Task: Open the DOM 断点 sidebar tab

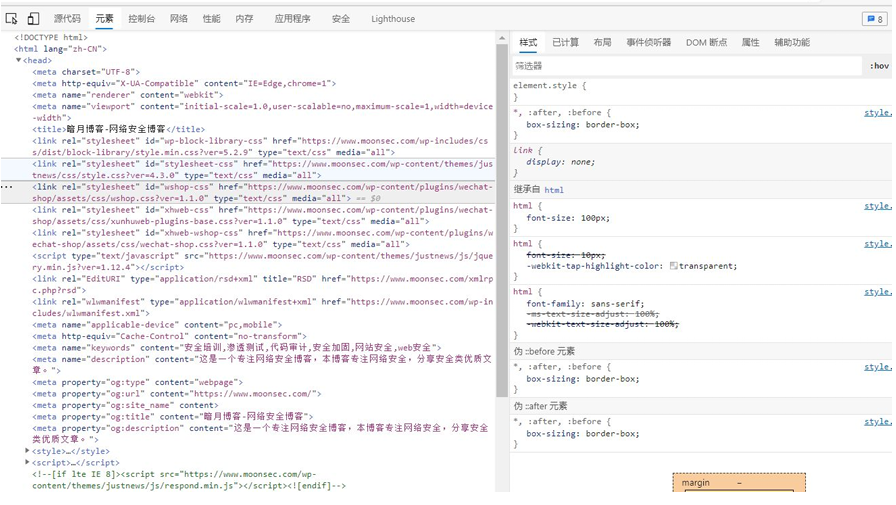Action: [707, 42]
